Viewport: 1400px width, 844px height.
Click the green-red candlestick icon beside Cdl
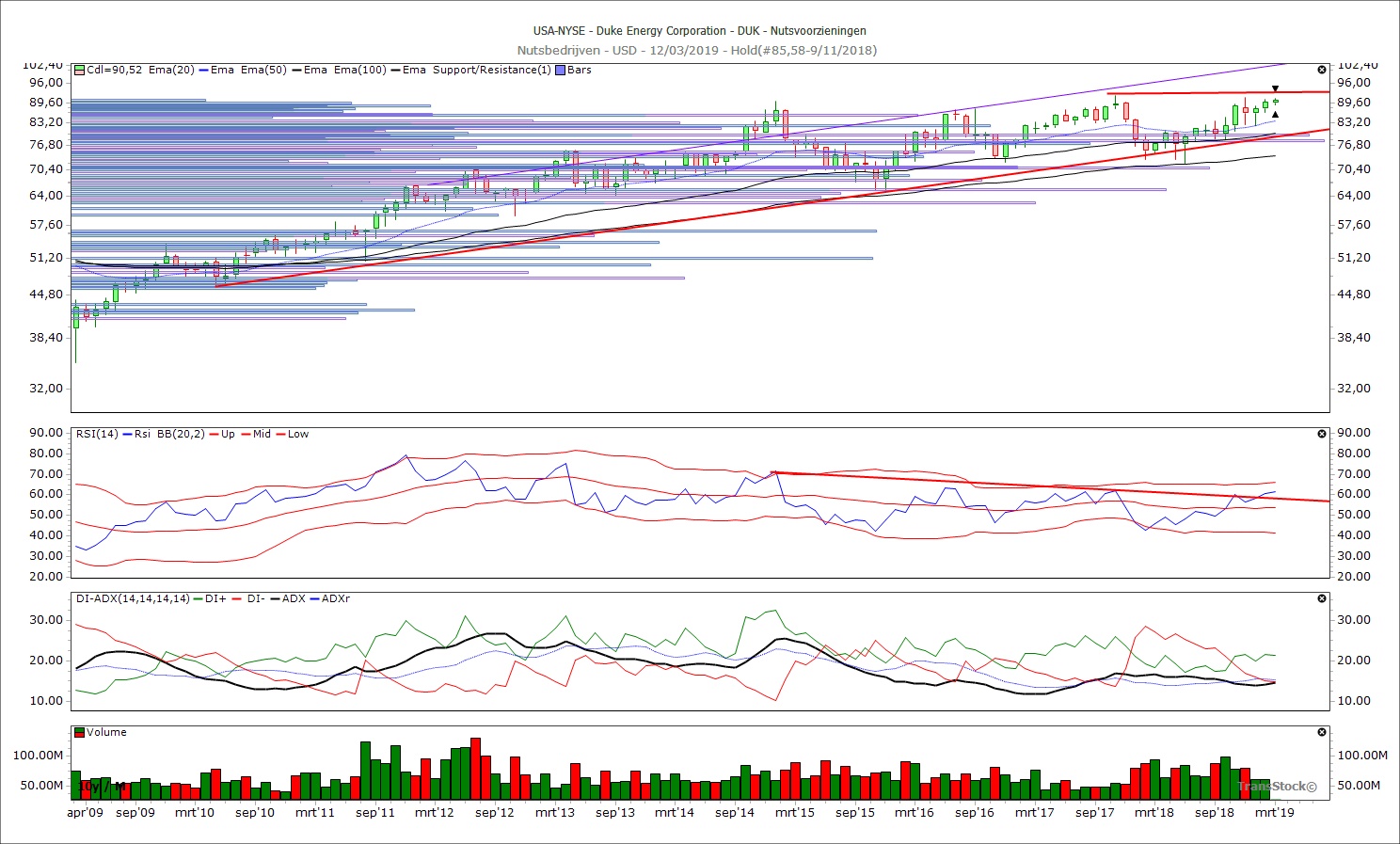coord(80,70)
